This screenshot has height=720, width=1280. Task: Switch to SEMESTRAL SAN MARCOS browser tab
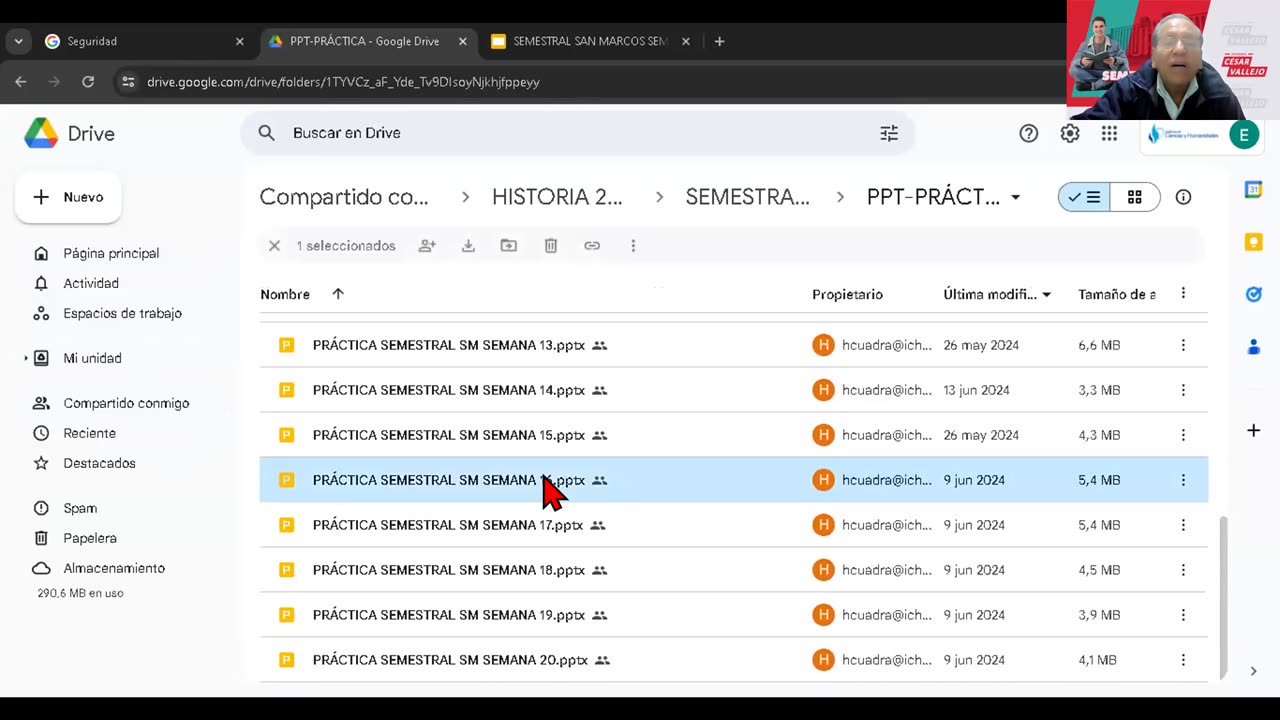[x=590, y=41]
